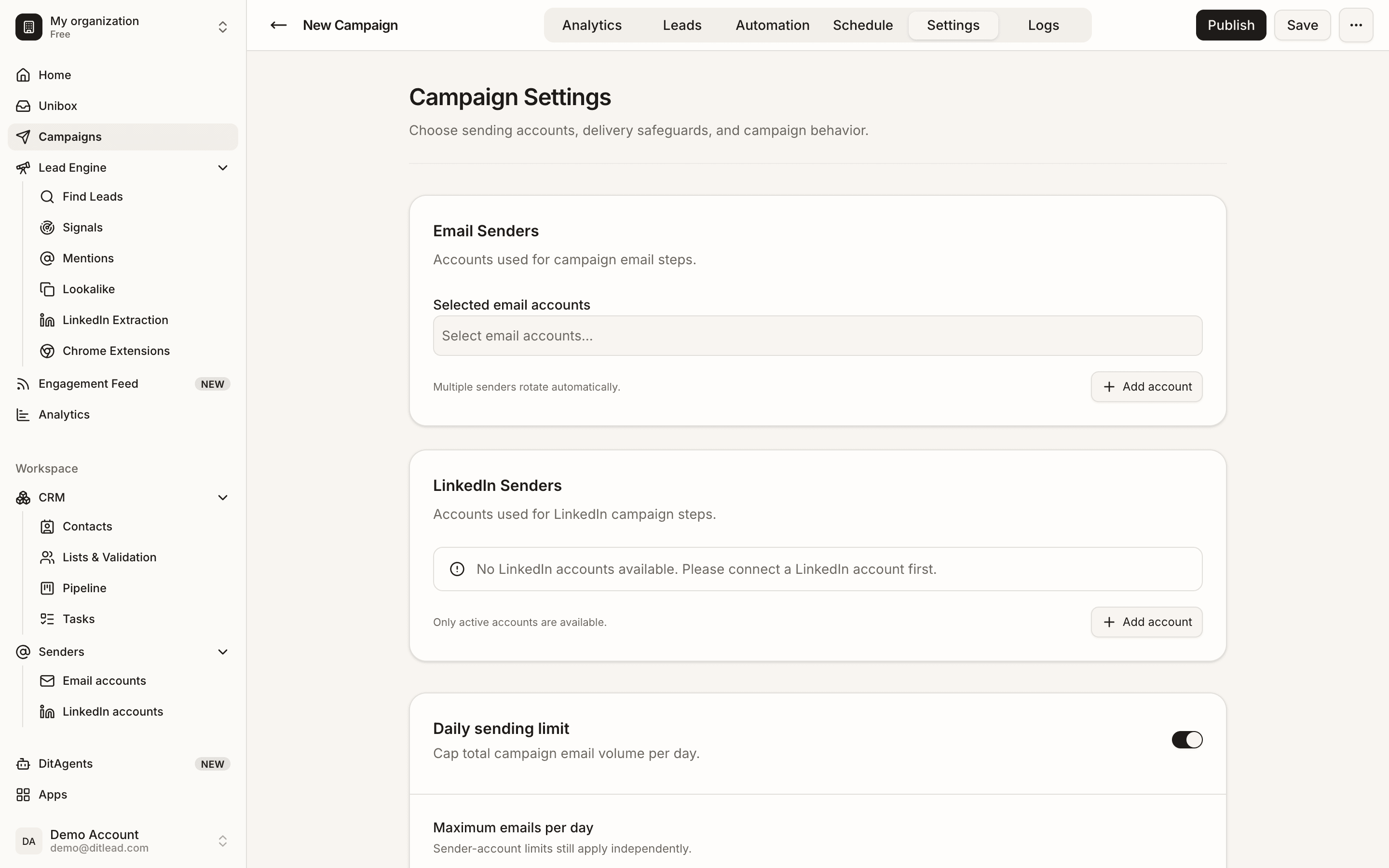Select the Settings tab
This screenshot has height=868, width=1389.
pyautogui.click(x=953, y=25)
